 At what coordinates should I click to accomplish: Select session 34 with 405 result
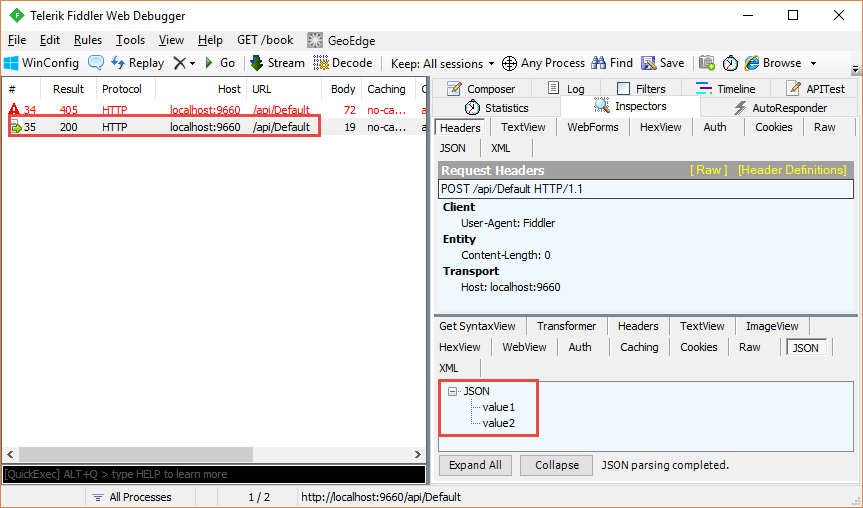click(x=215, y=110)
